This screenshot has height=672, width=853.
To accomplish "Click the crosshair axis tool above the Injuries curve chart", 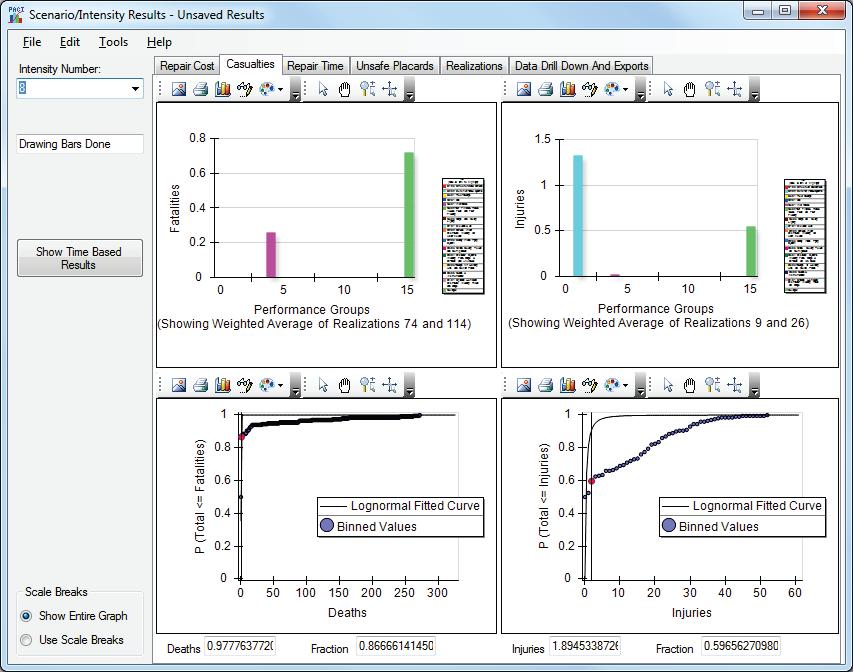I will point(734,385).
